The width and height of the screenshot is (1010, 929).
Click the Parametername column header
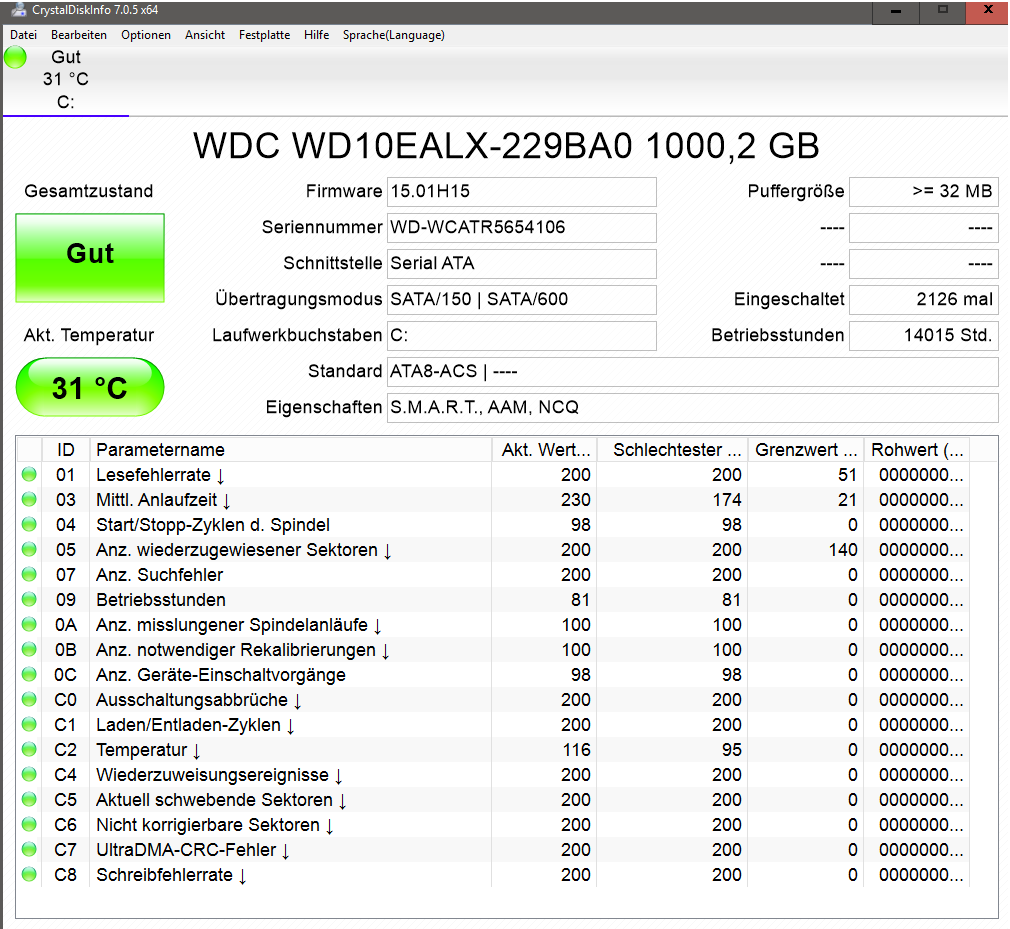pyautogui.click(x=291, y=450)
